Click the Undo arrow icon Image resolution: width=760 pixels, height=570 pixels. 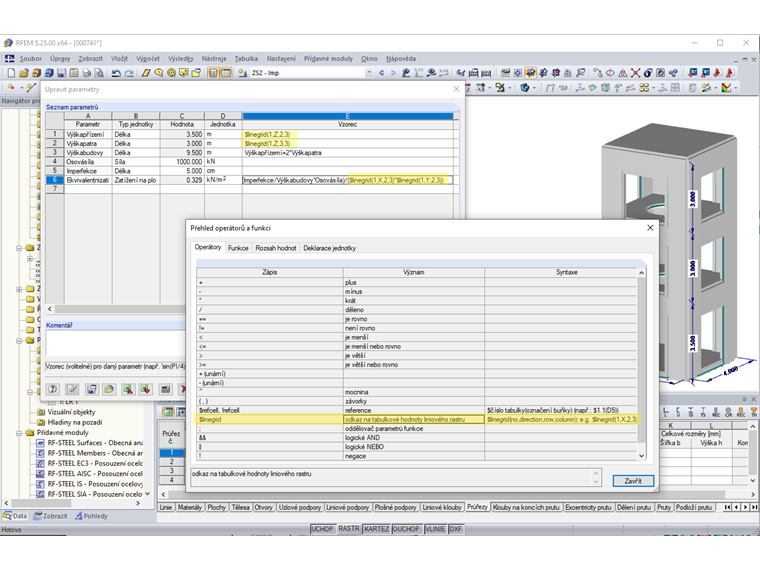116,73
